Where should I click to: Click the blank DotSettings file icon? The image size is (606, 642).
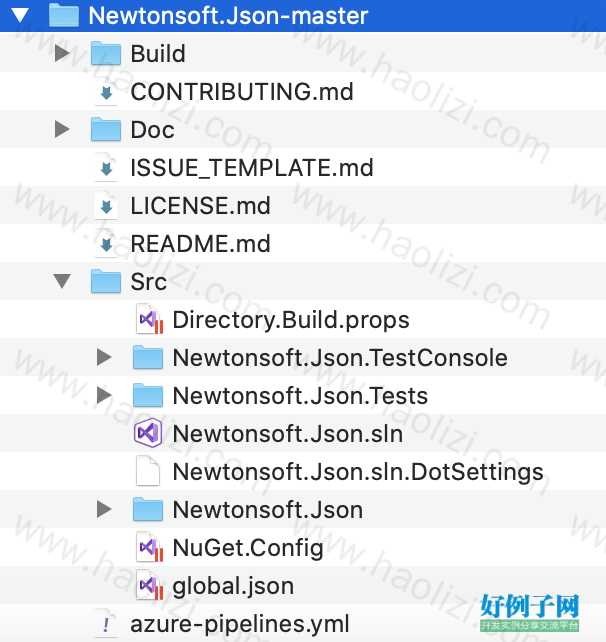coord(148,471)
